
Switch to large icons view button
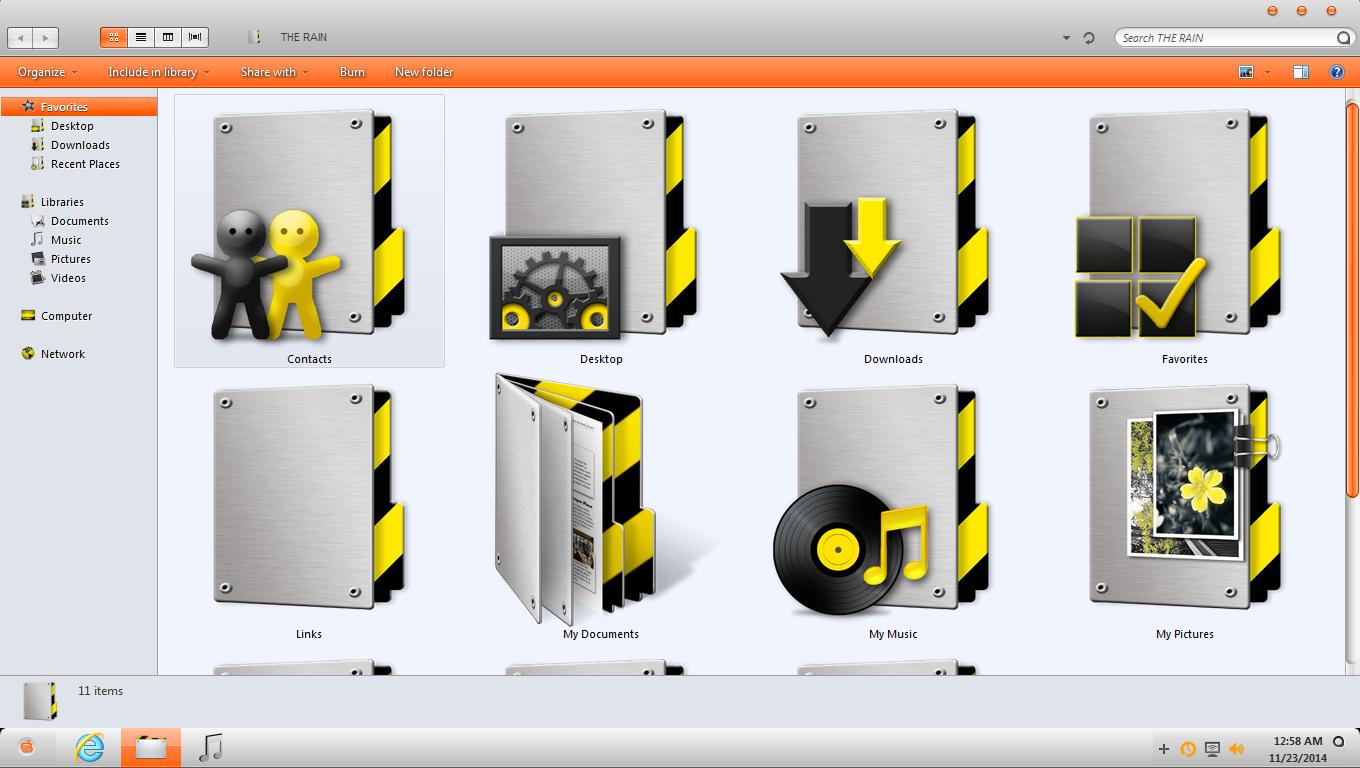pyautogui.click(x=113, y=37)
